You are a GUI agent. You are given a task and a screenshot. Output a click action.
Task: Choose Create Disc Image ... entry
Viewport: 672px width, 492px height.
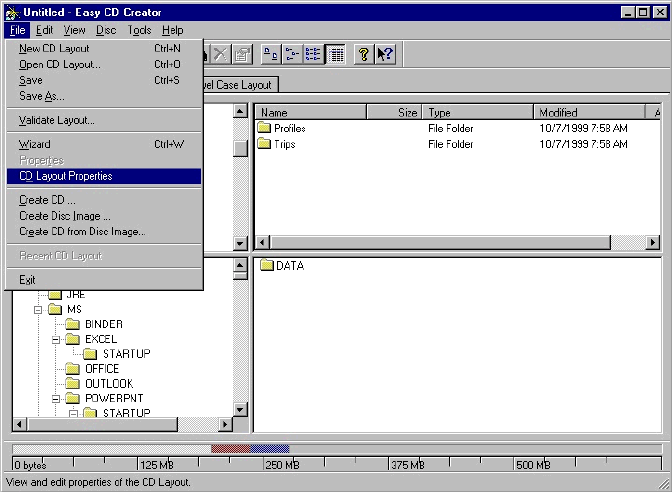click(x=104, y=216)
